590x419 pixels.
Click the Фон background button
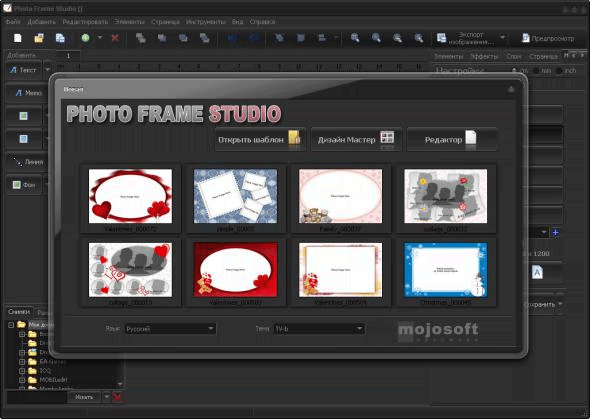tap(24, 185)
